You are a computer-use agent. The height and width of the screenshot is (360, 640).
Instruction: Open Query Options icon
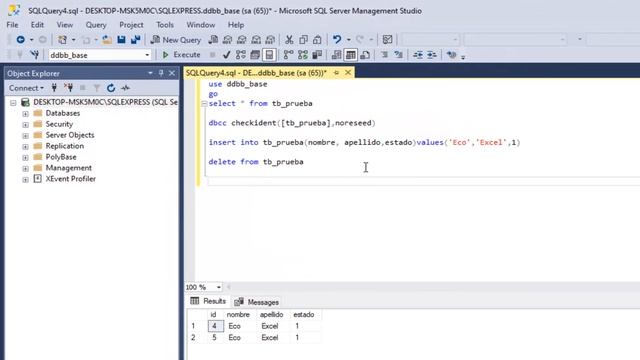pyautogui.click(x=255, y=55)
